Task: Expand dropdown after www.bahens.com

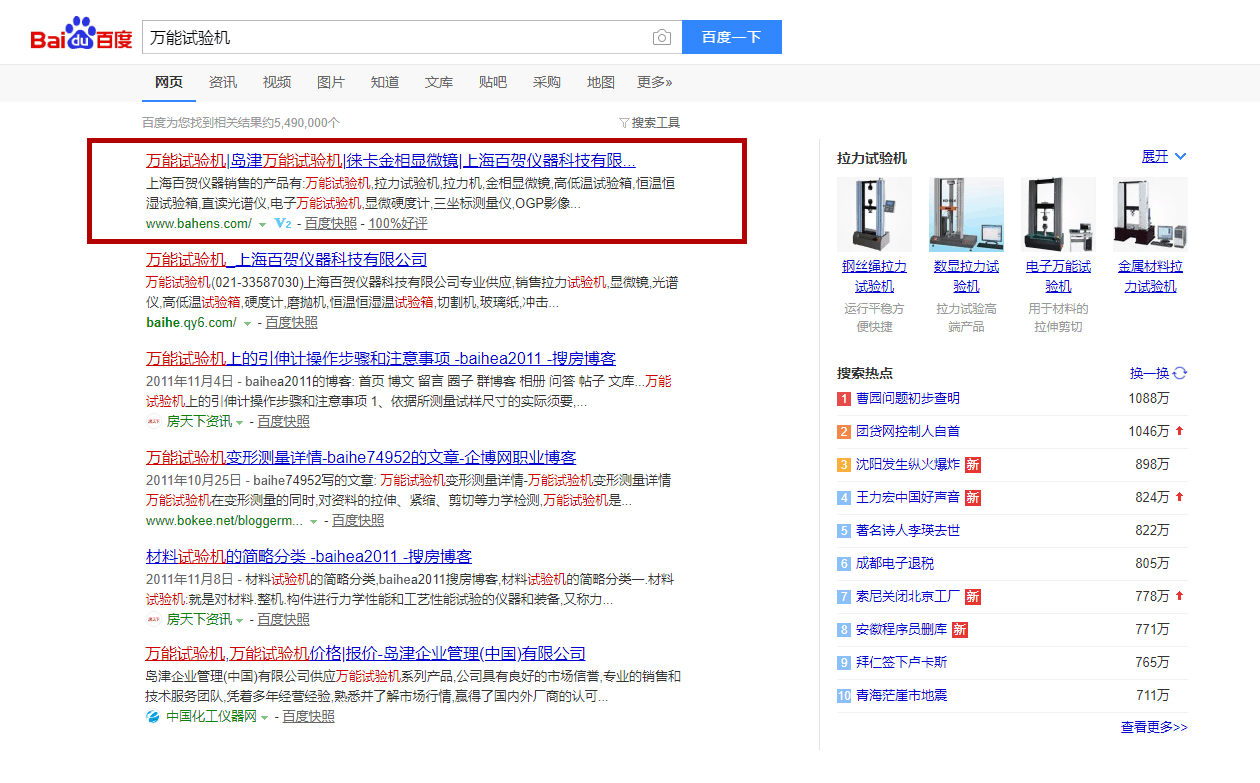Action: coord(262,224)
